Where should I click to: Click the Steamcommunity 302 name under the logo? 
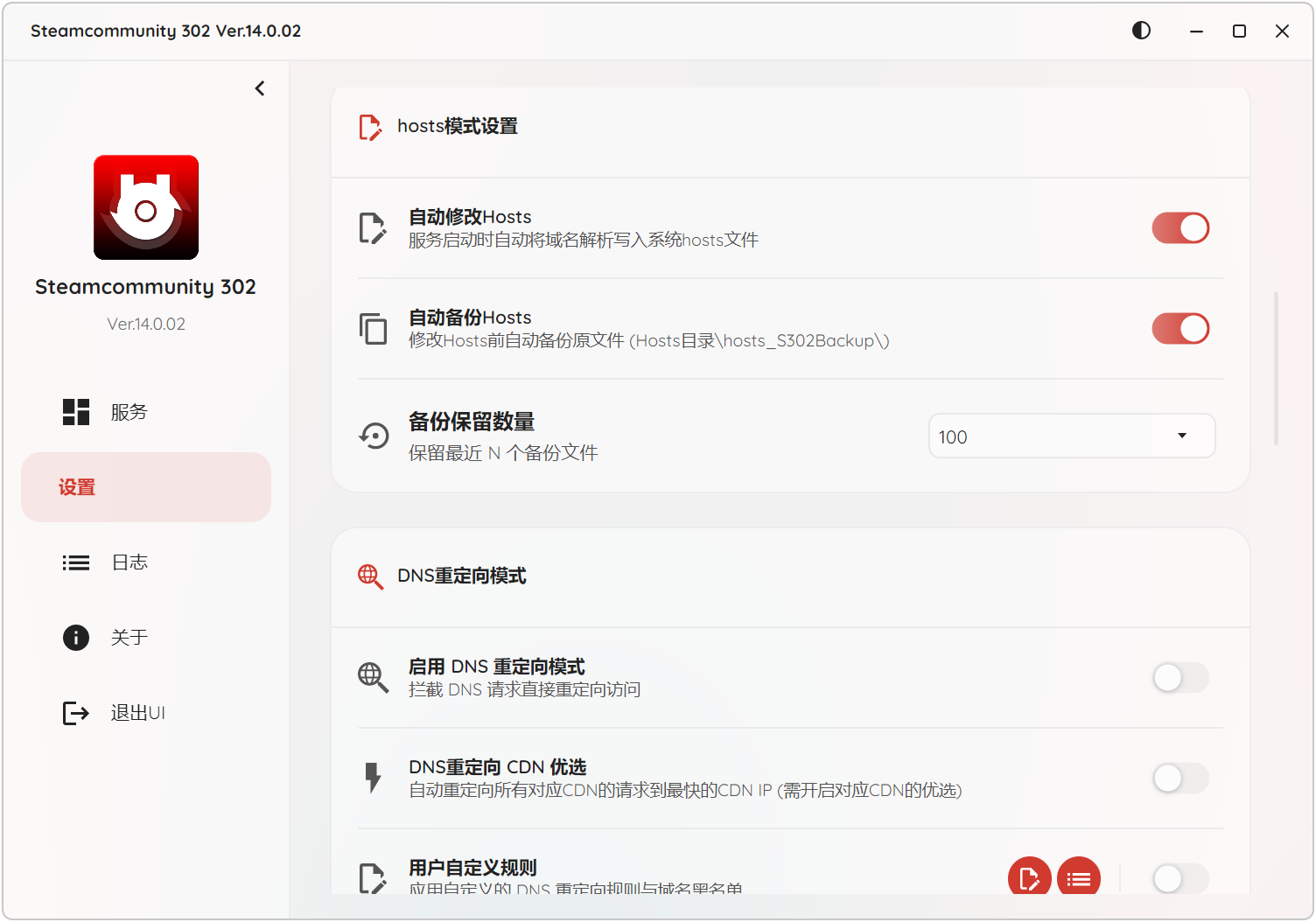(x=145, y=287)
